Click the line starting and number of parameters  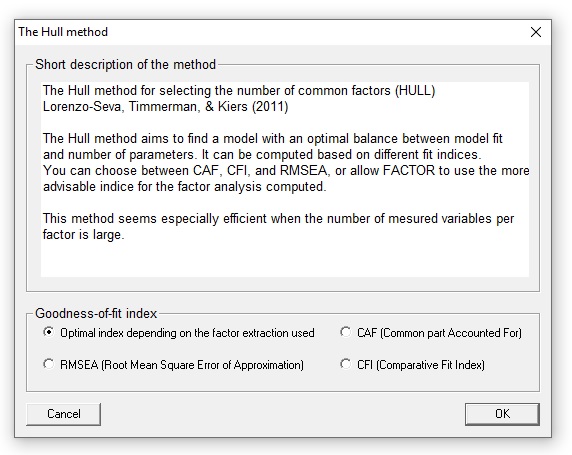(262, 155)
